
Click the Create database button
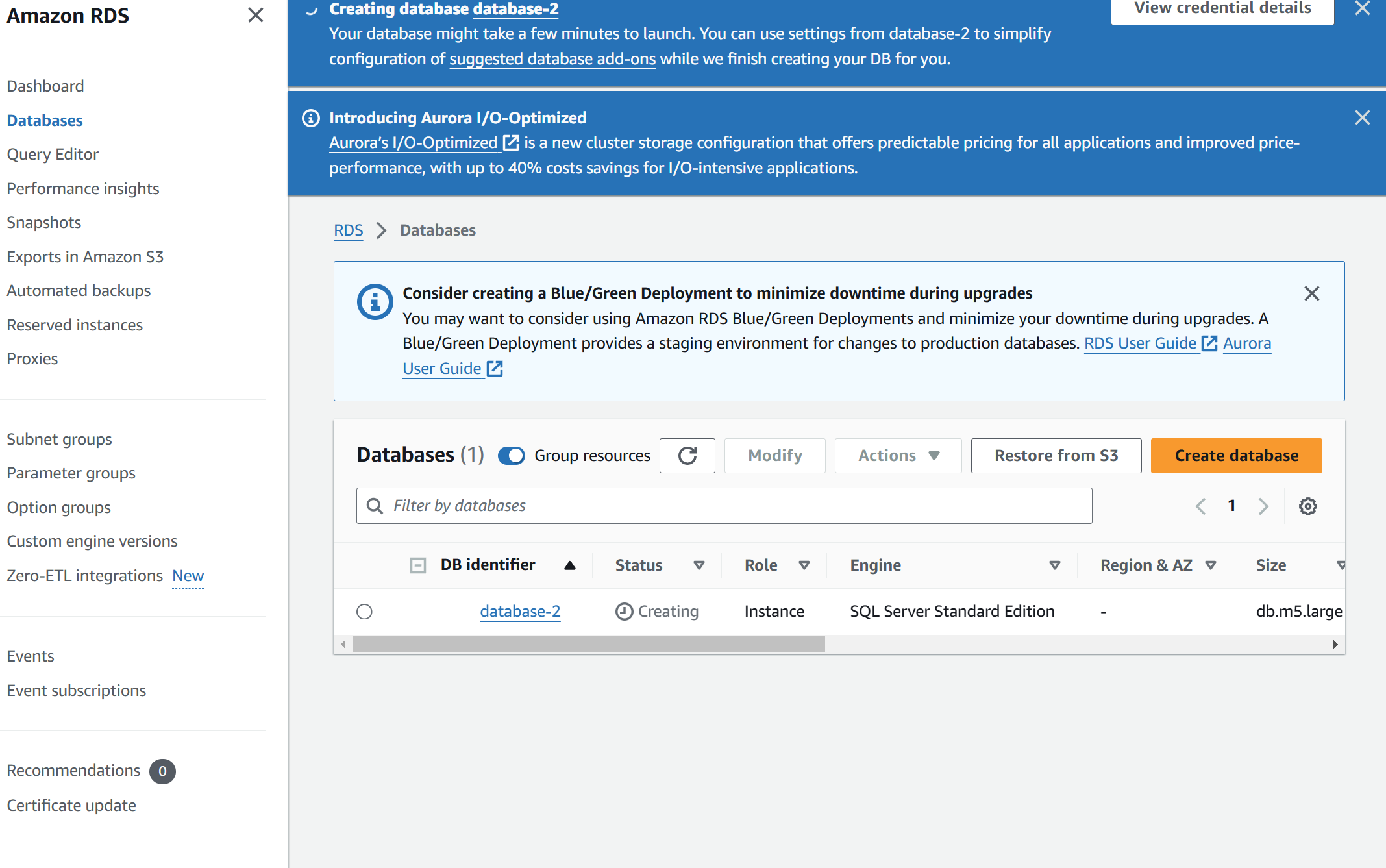[1236, 456]
